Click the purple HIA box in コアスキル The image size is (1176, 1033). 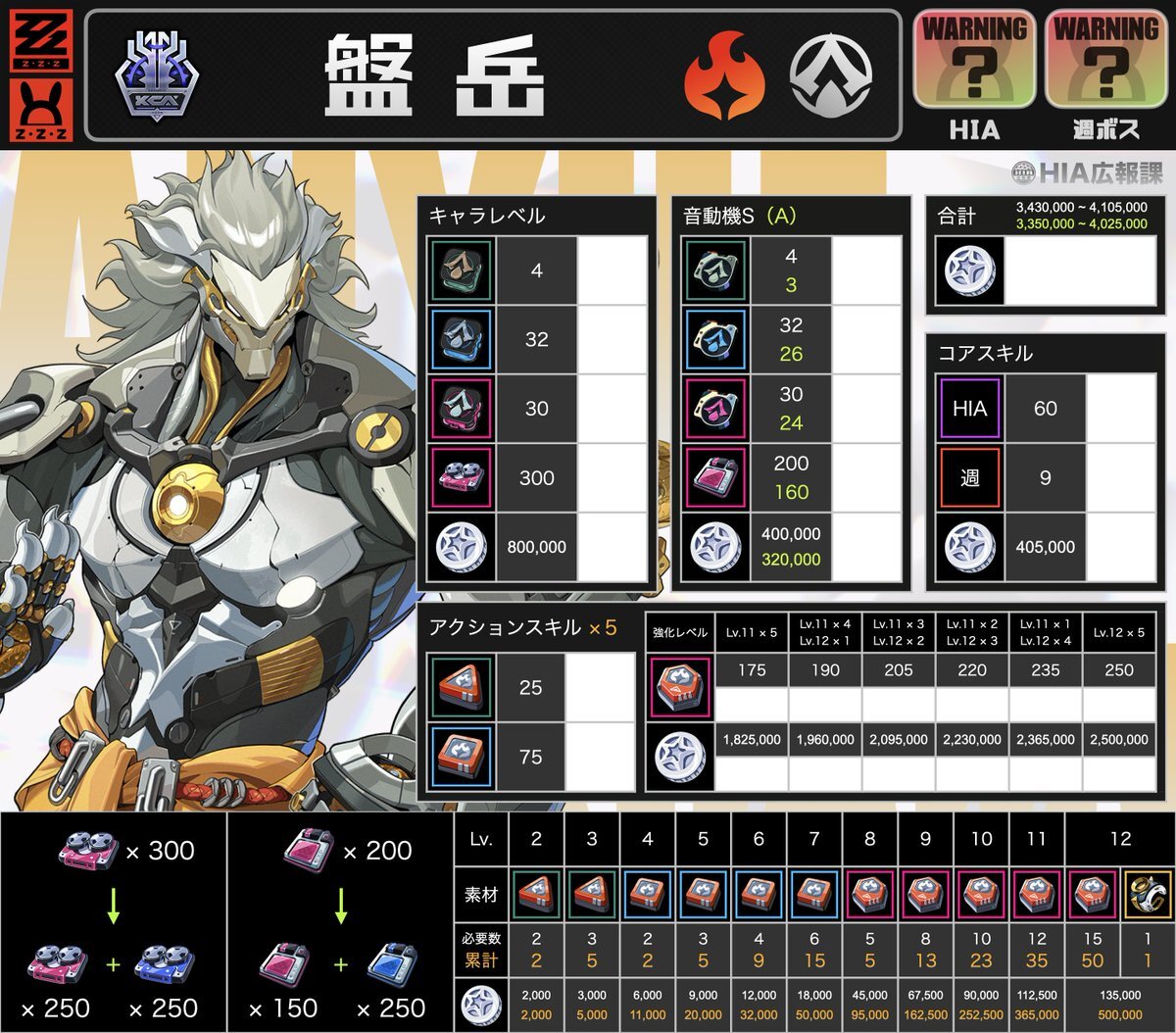point(969,409)
